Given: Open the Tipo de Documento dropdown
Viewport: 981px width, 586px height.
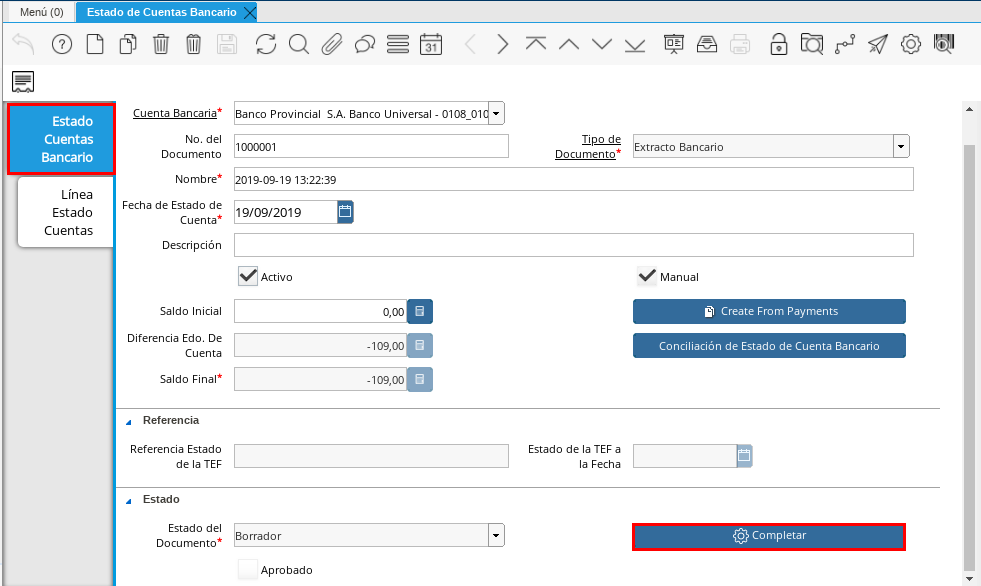Looking at the screenshot, I should click(x=901, y=147).
